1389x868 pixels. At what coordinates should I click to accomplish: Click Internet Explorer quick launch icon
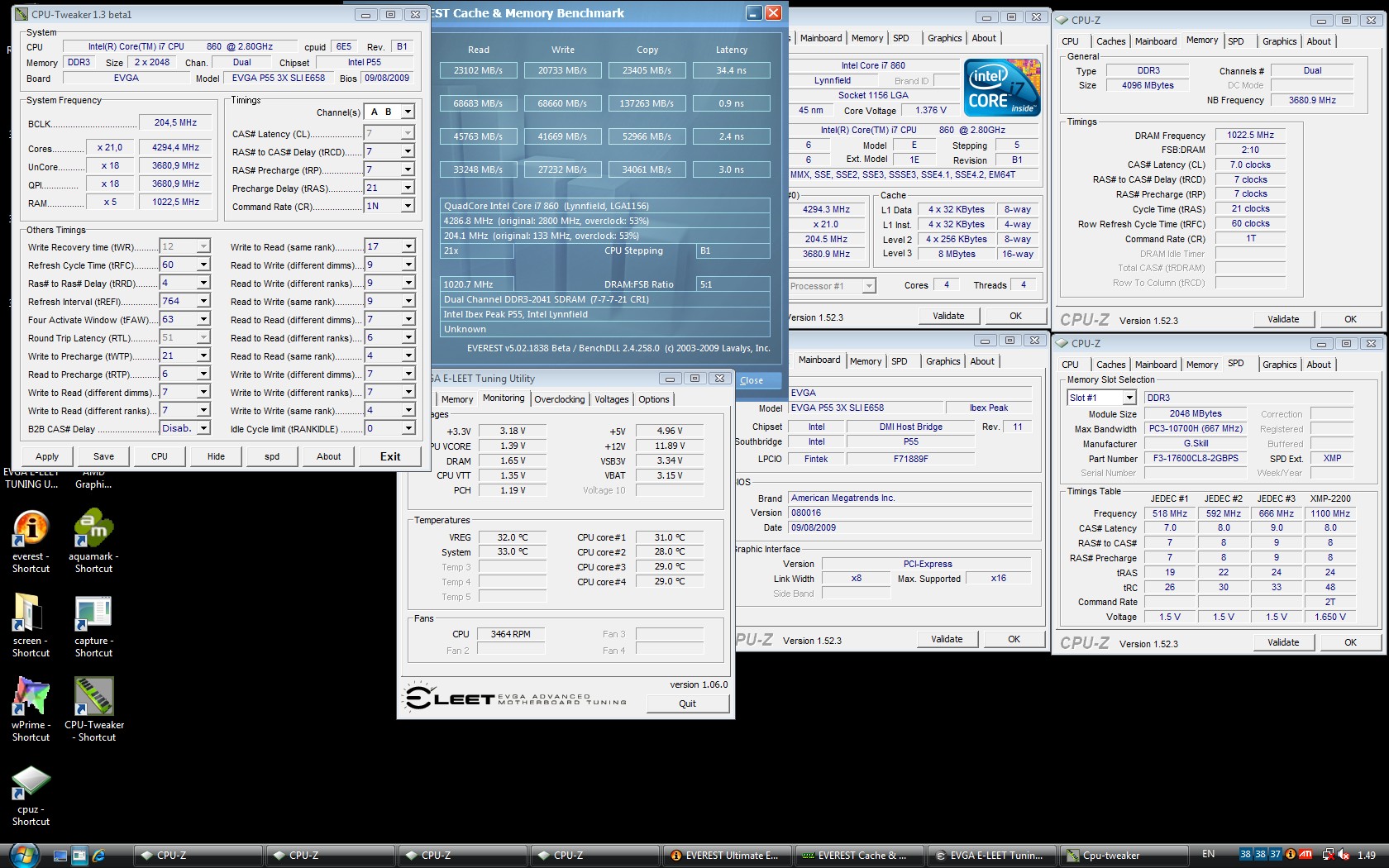click(x=99, y=856)
